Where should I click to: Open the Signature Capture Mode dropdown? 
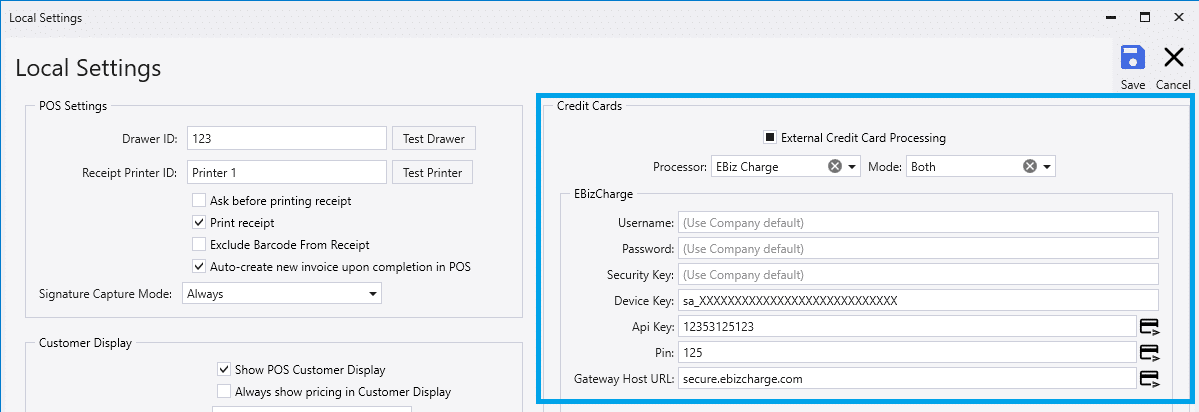pyautogui.click(x=281, y=293)
